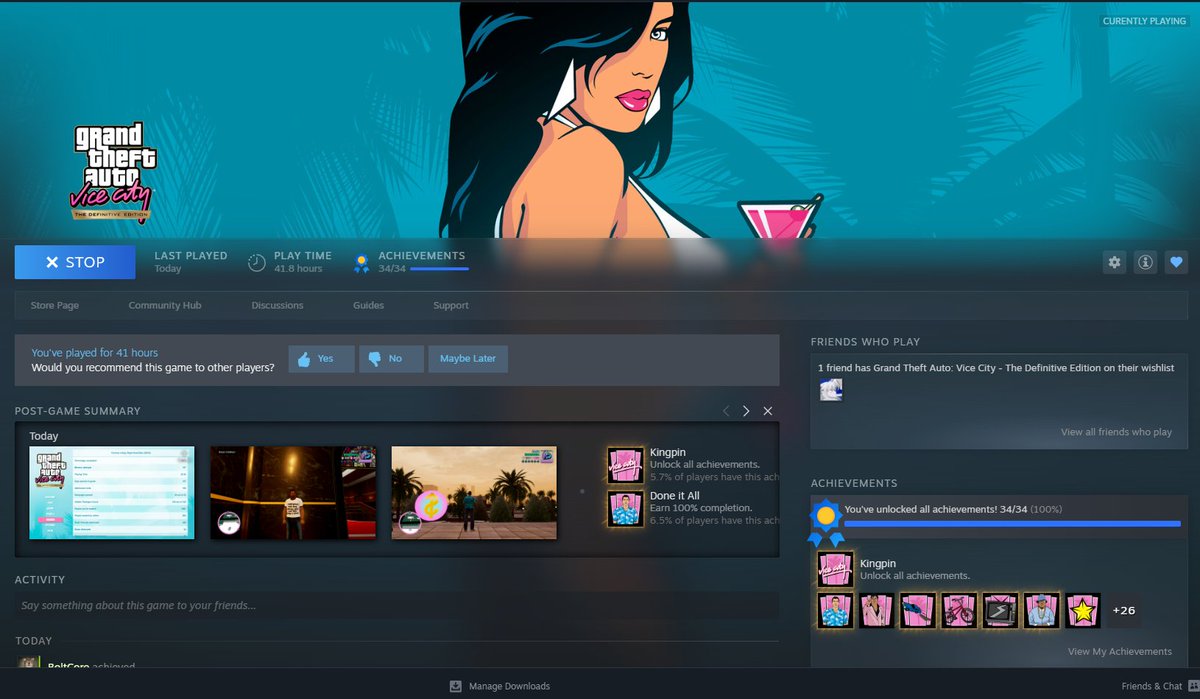Select No for game recommendation
This screenshot has width=1200, height=699.
pyautogui.click(x=391, y=359)
